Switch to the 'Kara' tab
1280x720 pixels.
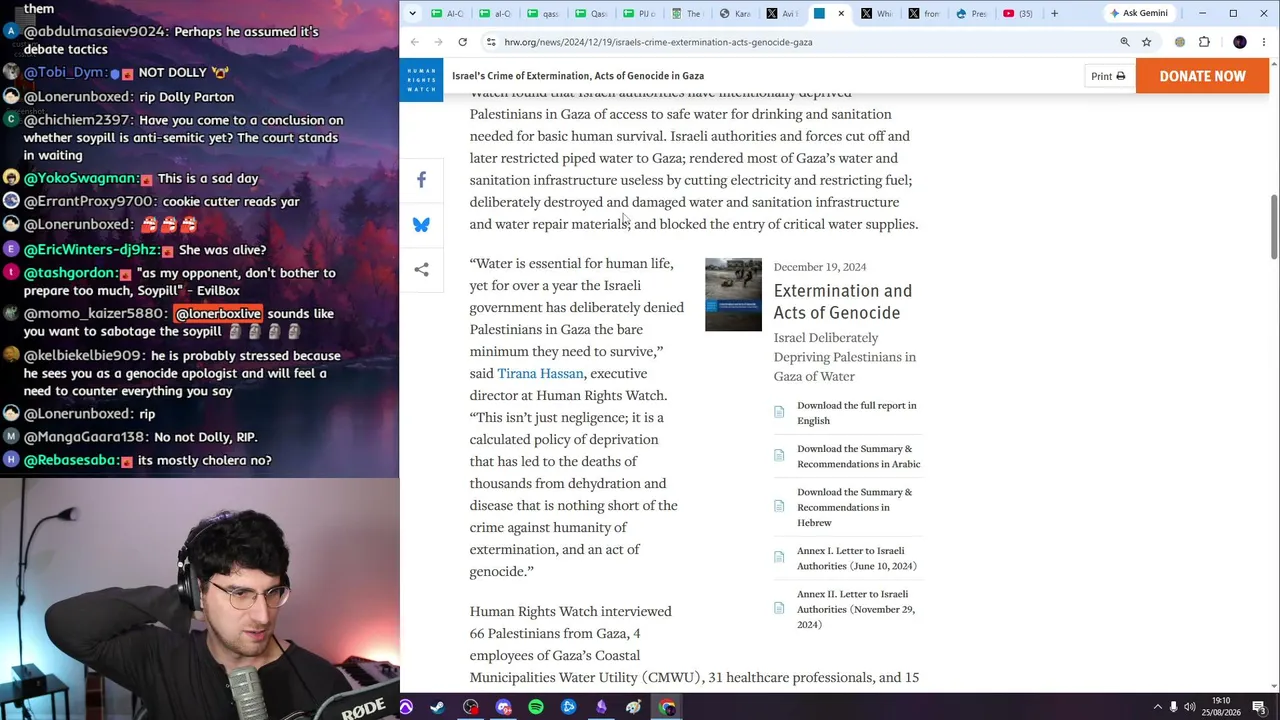[x=734, y=13]
